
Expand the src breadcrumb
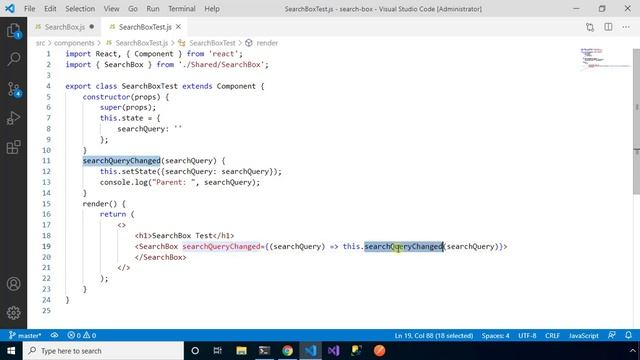(40, 43)
